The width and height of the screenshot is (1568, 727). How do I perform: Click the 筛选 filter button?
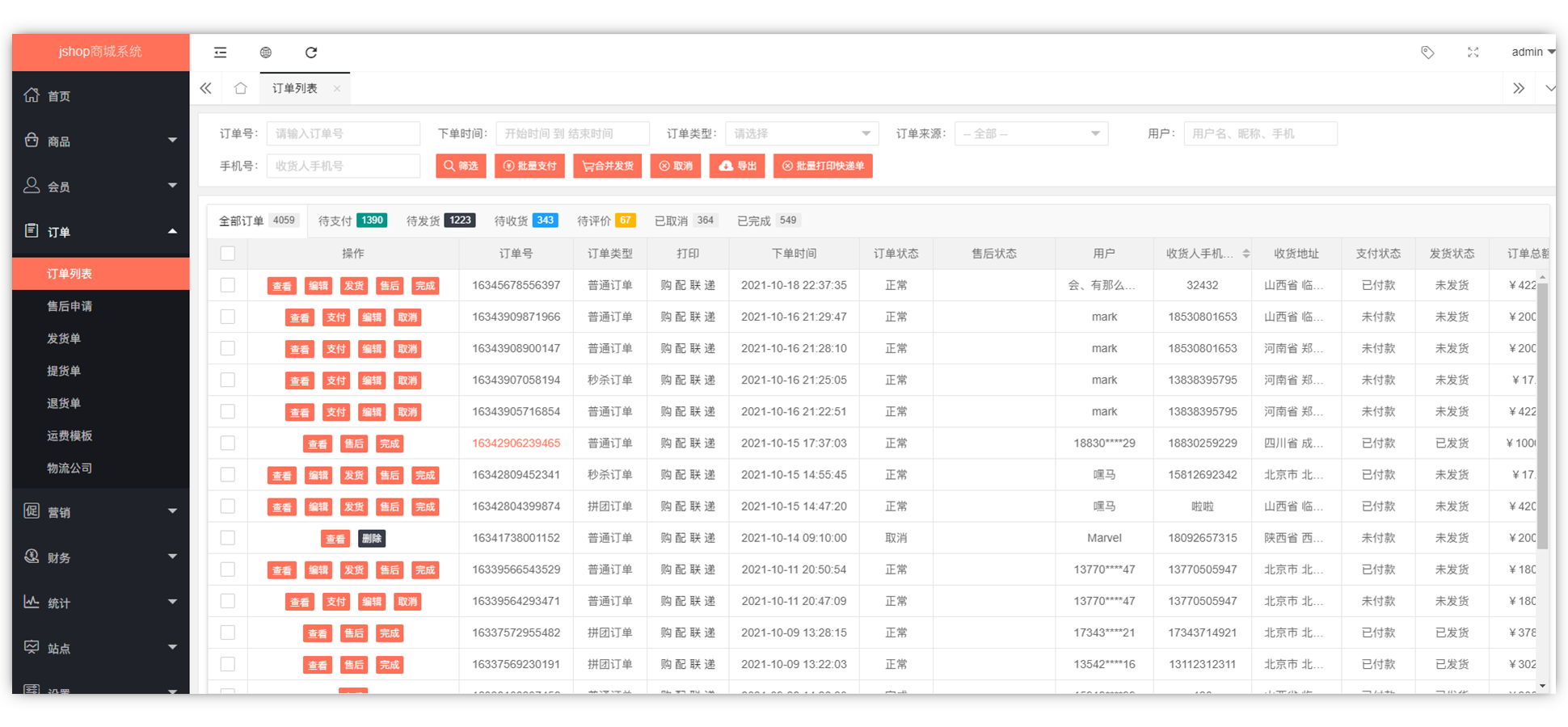point(461,166)
